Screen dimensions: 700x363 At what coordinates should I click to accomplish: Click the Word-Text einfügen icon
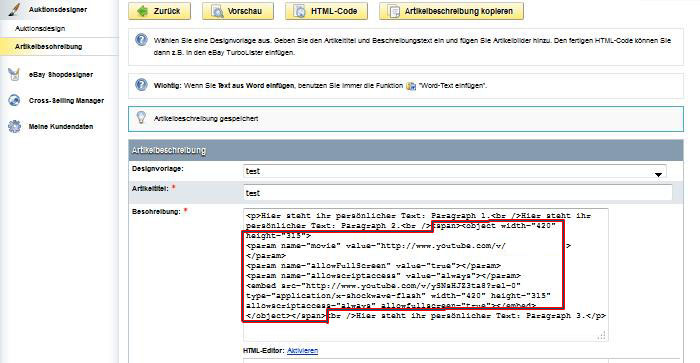coord(411,86)
